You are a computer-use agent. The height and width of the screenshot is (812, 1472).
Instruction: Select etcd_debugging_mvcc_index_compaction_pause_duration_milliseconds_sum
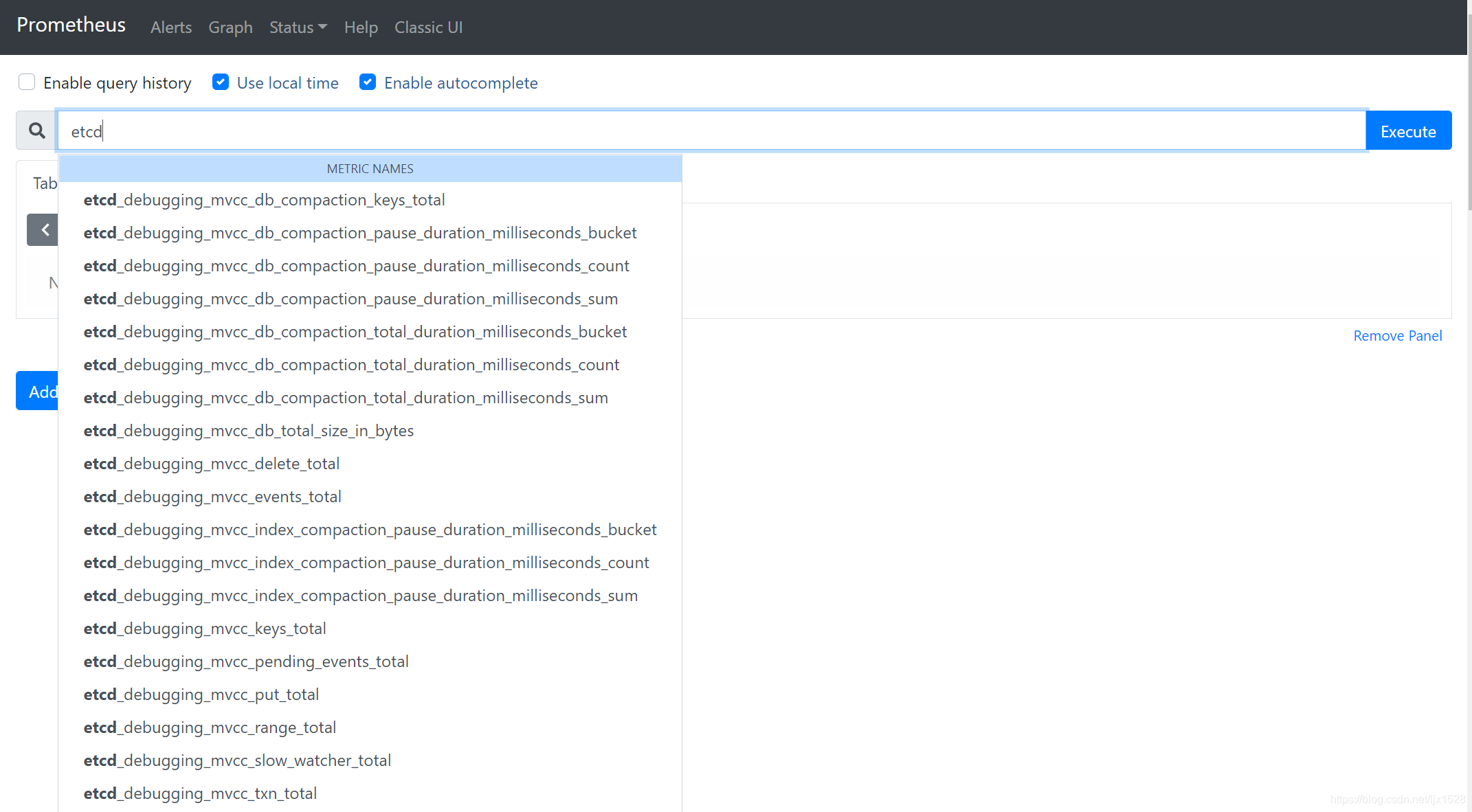point(370,596)
